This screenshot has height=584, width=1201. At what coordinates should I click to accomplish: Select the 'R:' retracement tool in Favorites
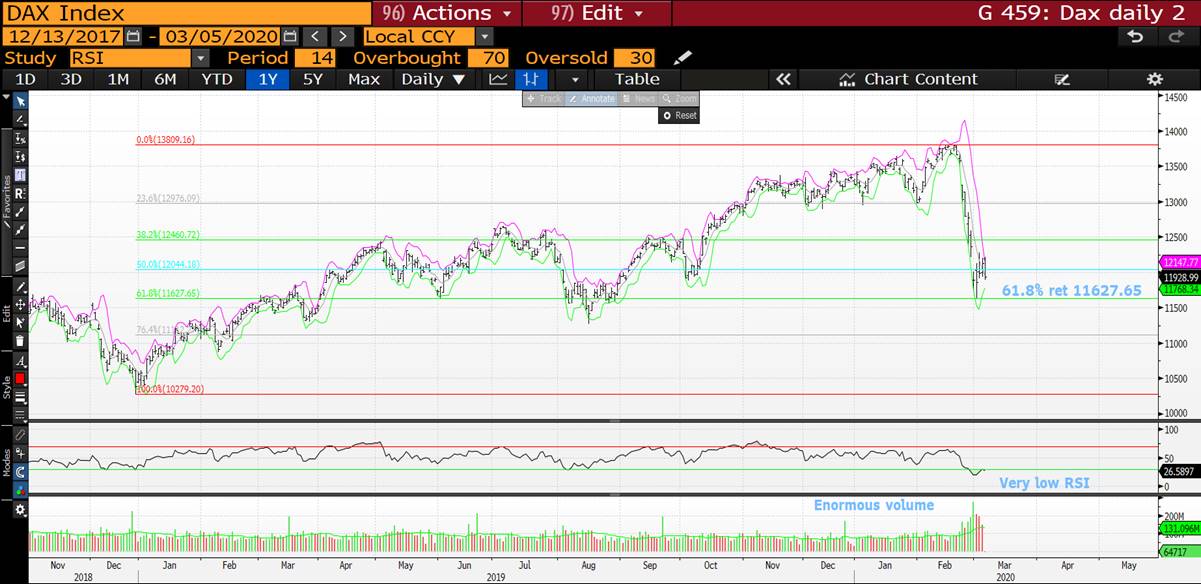20,193
